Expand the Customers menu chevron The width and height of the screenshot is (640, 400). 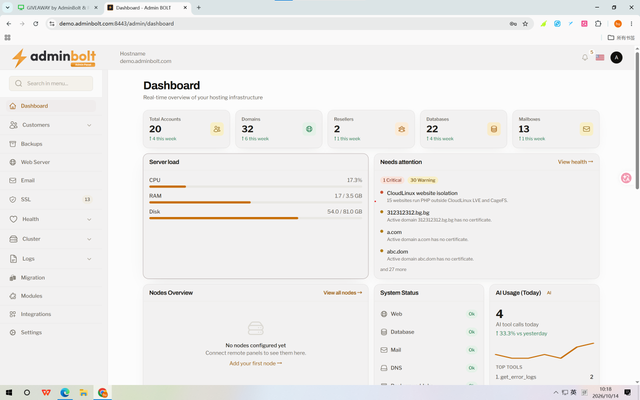89,125
